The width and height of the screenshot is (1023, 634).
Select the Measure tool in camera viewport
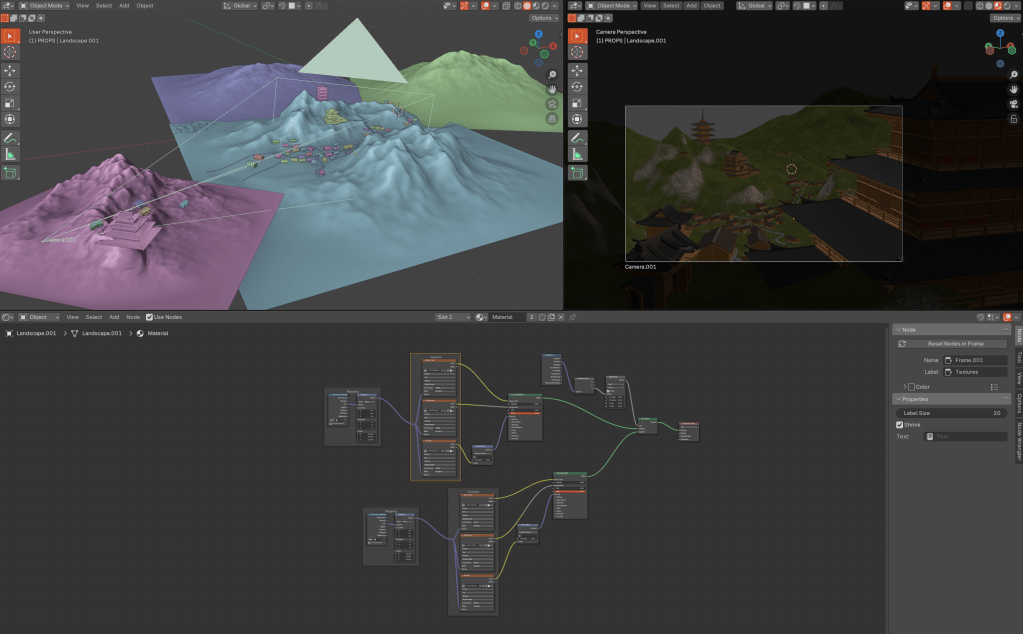point(577,155)
